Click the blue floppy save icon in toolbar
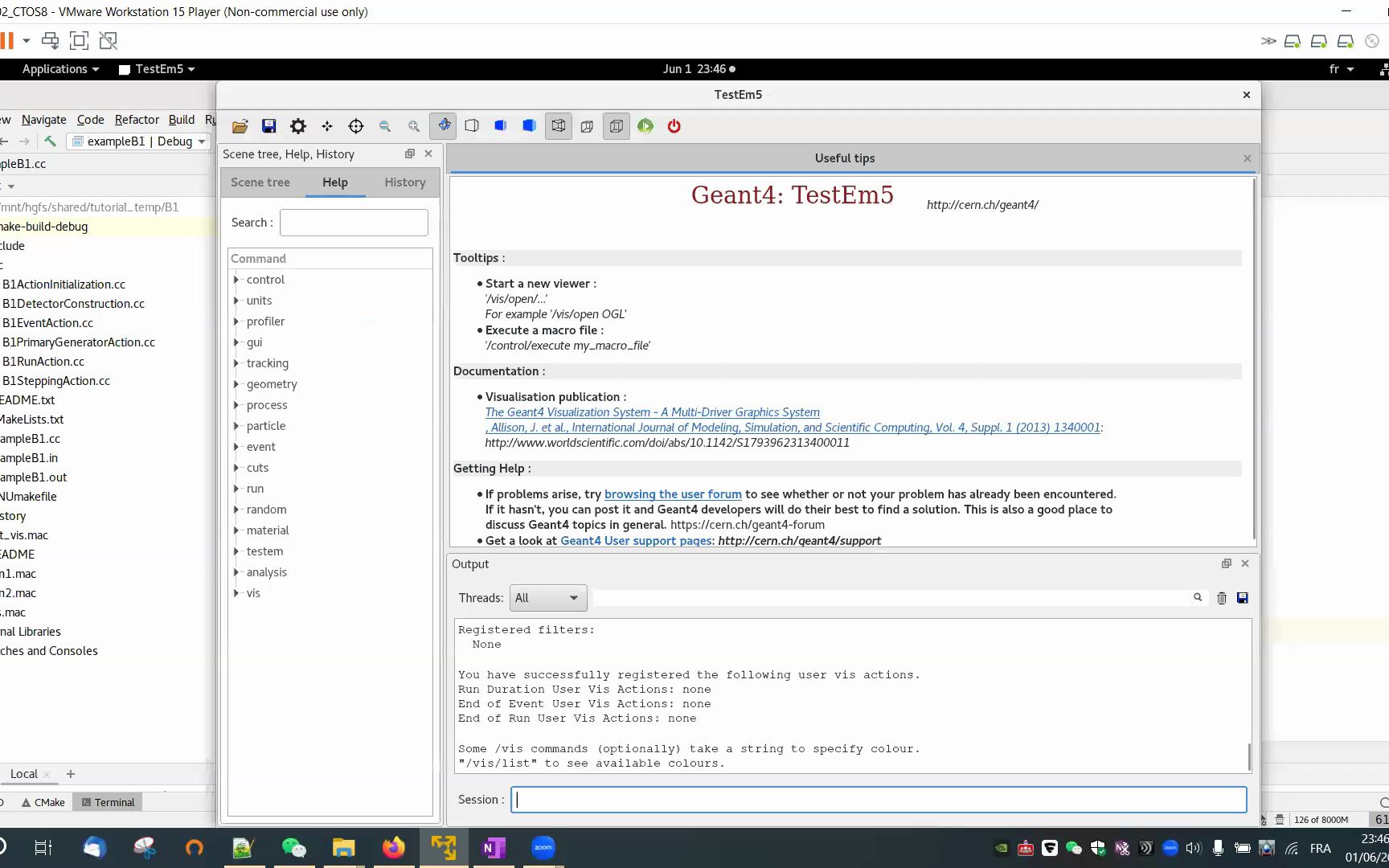 pyautogui.click(x=269, y=126)
